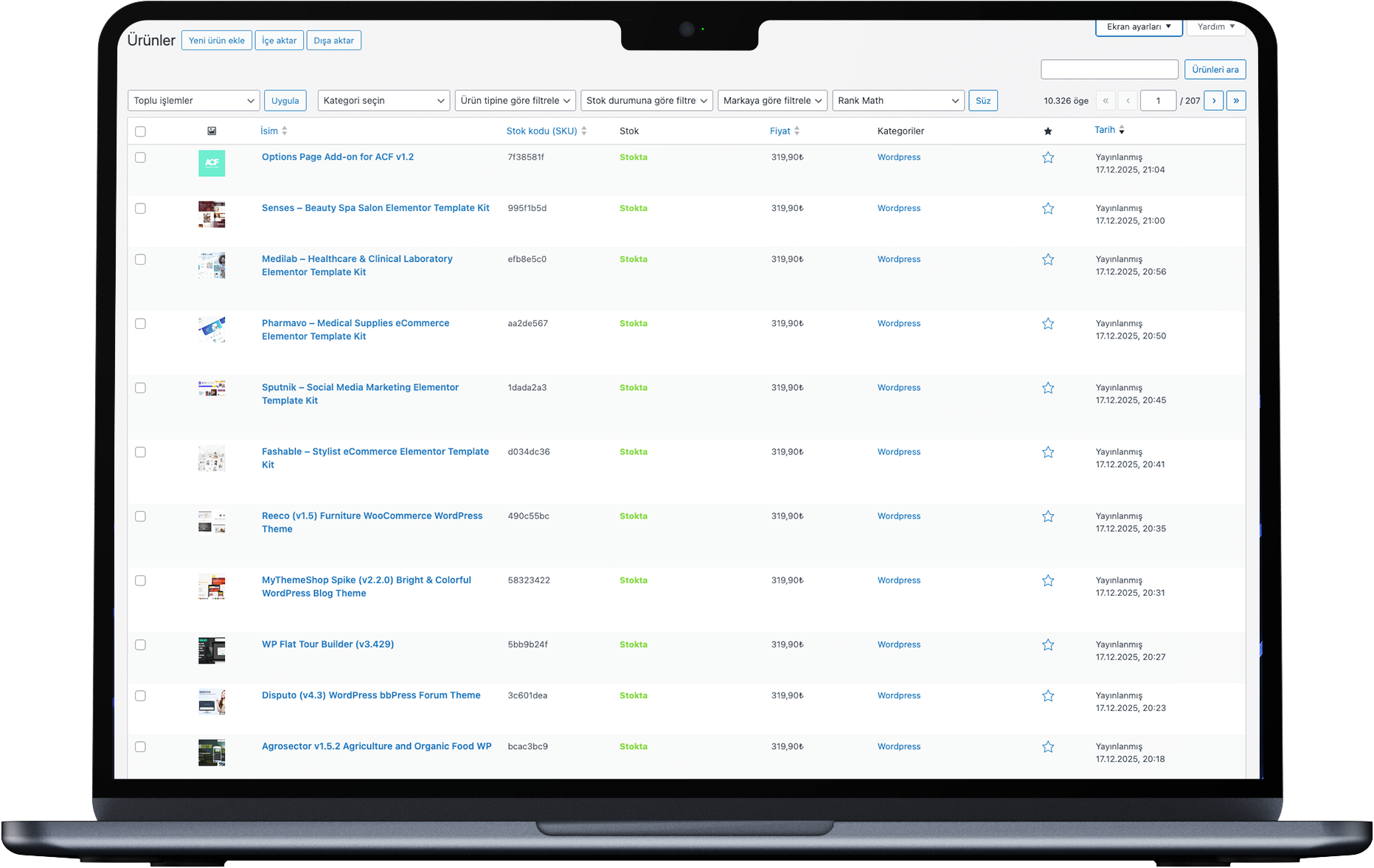The width and height of the screenshot is (1374, 868).
Task: Toggle featured star for WP Flat Tour Builder
Action: pos(1047,645)
